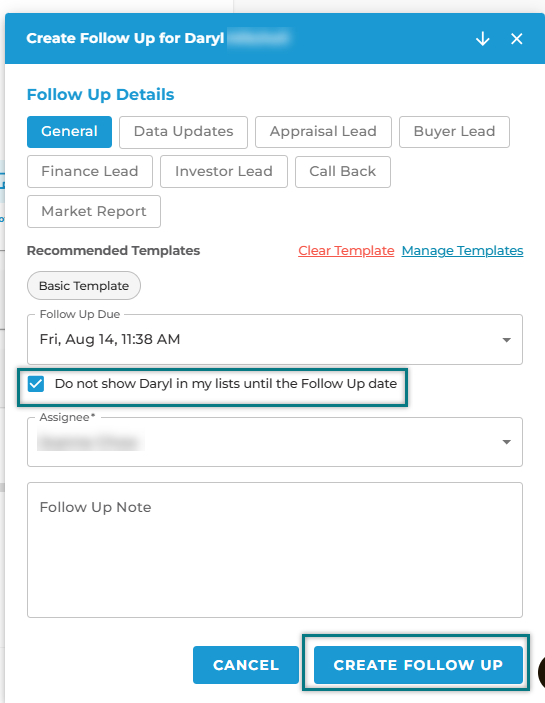Image resolution: width=545 pixels, height=703 pixels.
Task: Click the Fri, Aug 14 due date field
Action: pyautogui.click(x=275, y=339)
